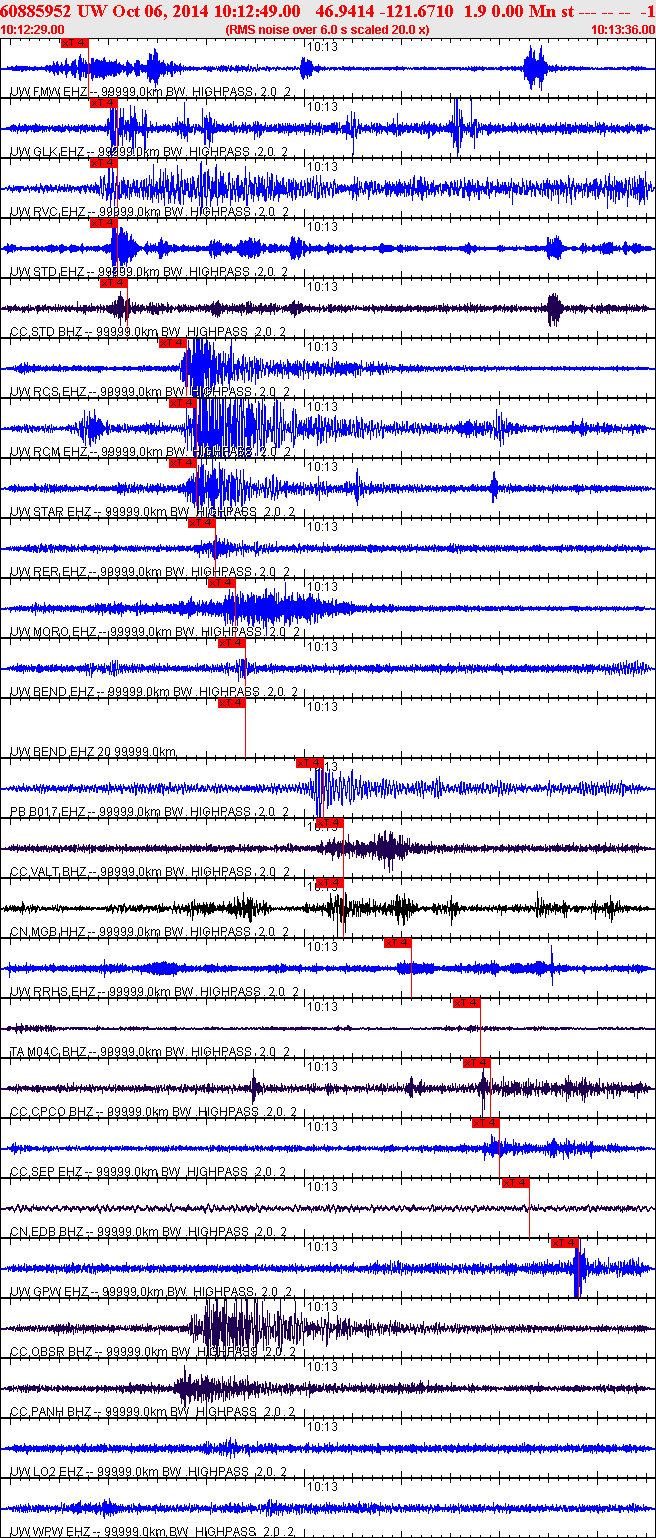Select the UW.RCM.EHZ station label
656x1538 pixels.
point(150,452)
